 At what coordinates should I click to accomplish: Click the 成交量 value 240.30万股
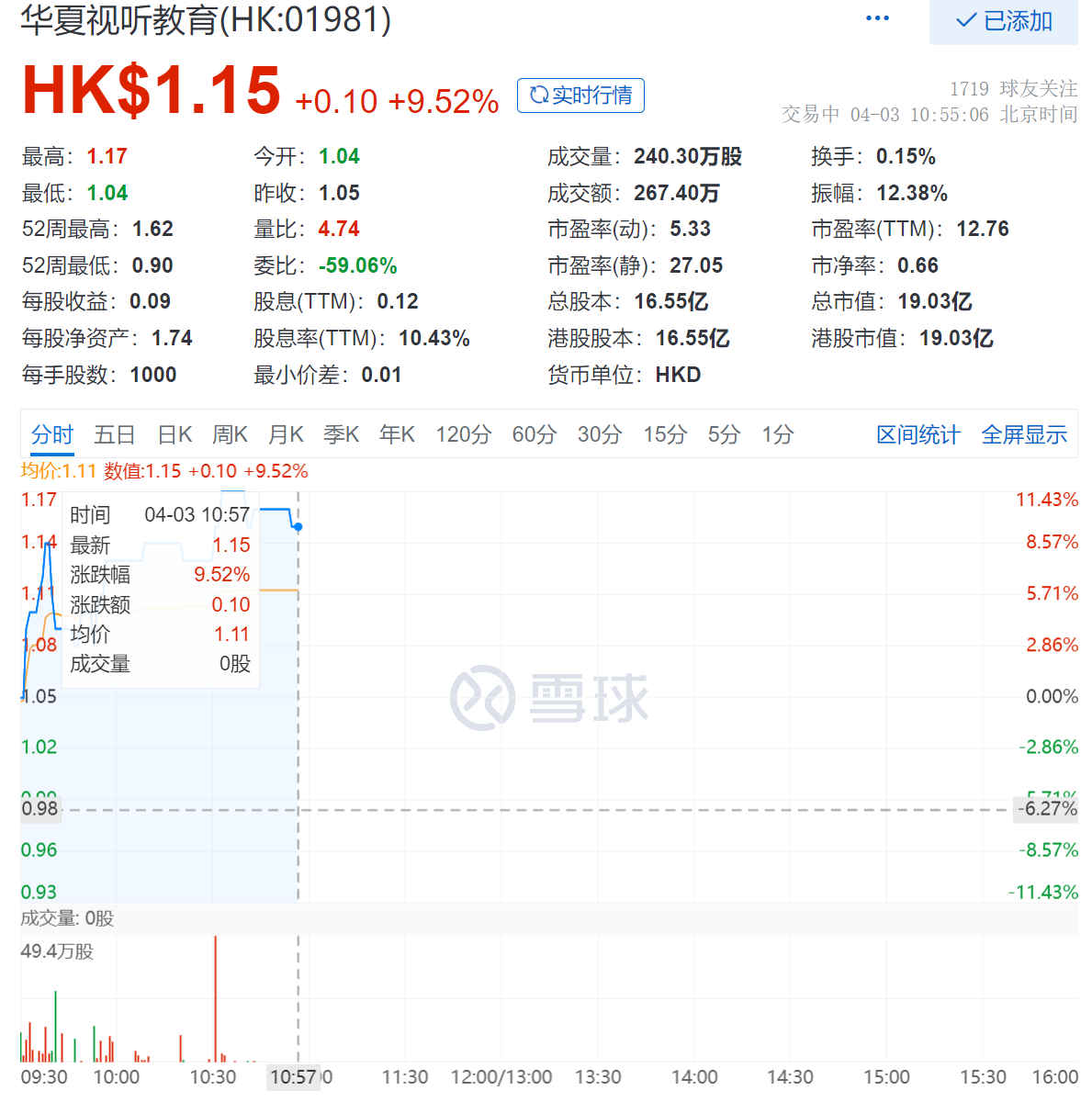coord(688,156)
